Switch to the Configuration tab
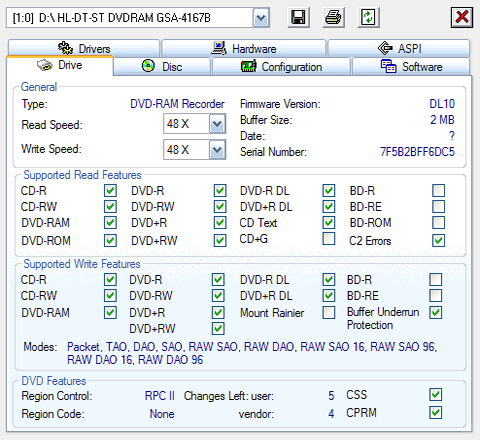Screen dimensions: 480x440 click(x=281, y=67)
